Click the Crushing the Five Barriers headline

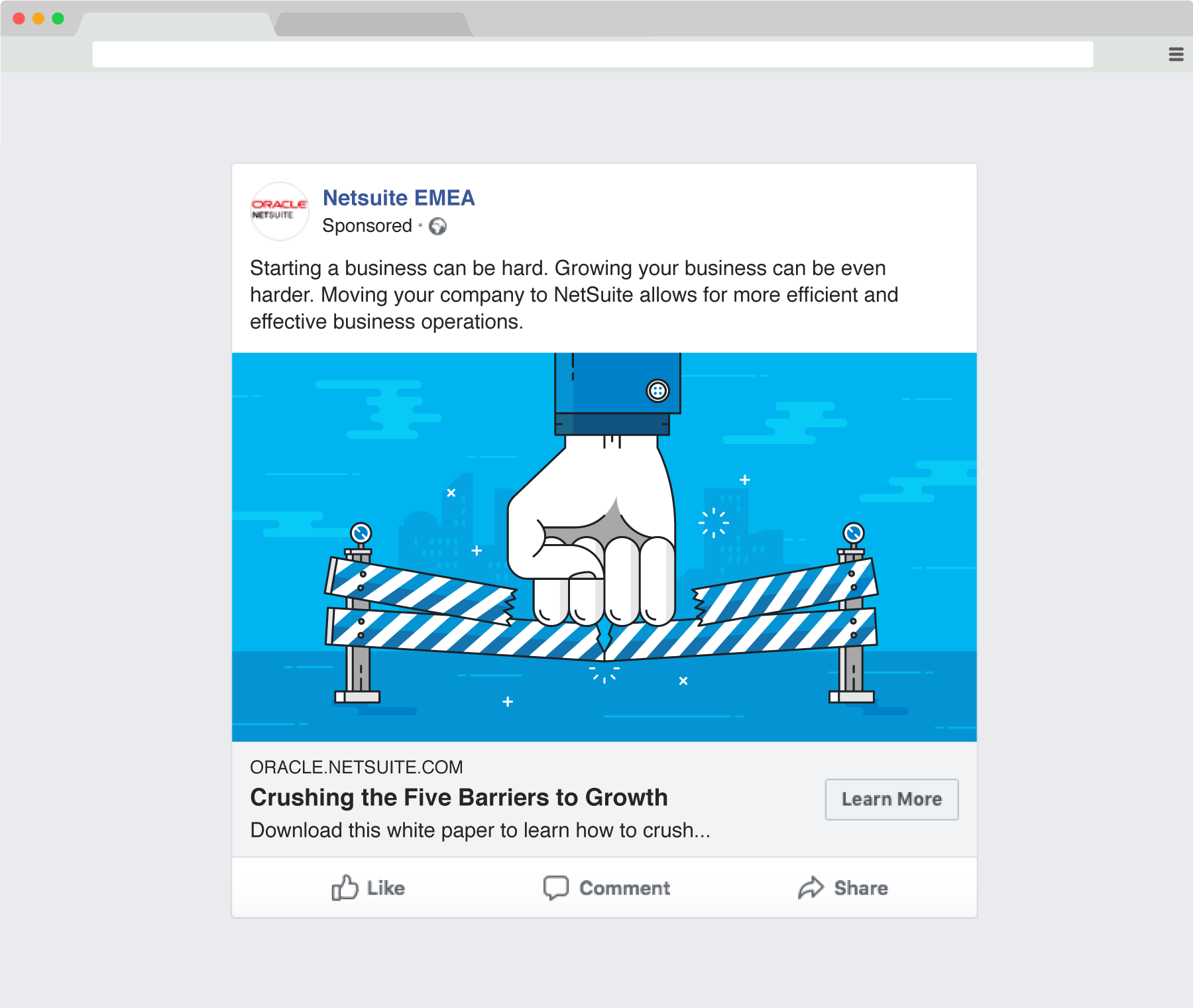pos(459,797)
